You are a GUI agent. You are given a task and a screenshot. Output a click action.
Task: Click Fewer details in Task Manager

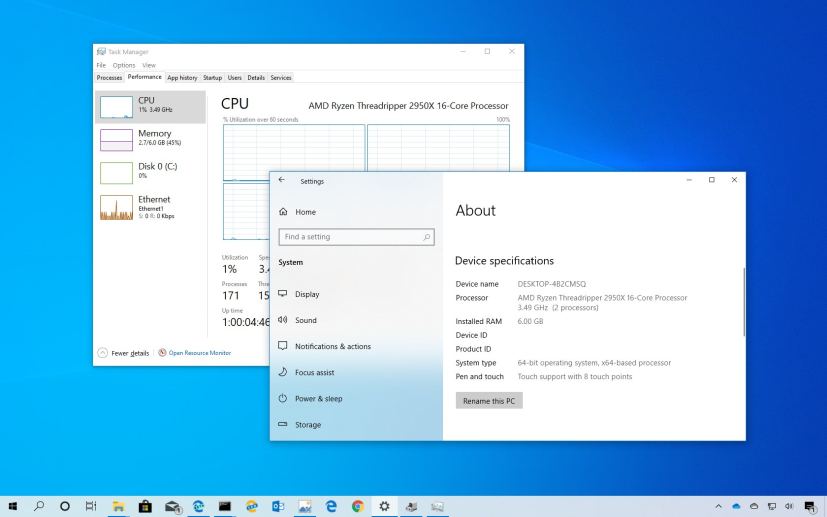[123, 353]
